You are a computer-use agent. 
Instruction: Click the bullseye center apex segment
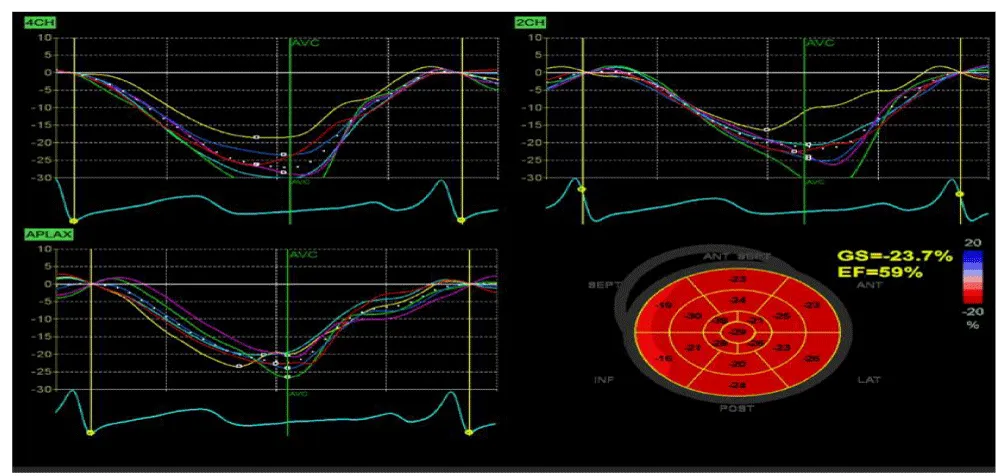(x=737, y=331)
